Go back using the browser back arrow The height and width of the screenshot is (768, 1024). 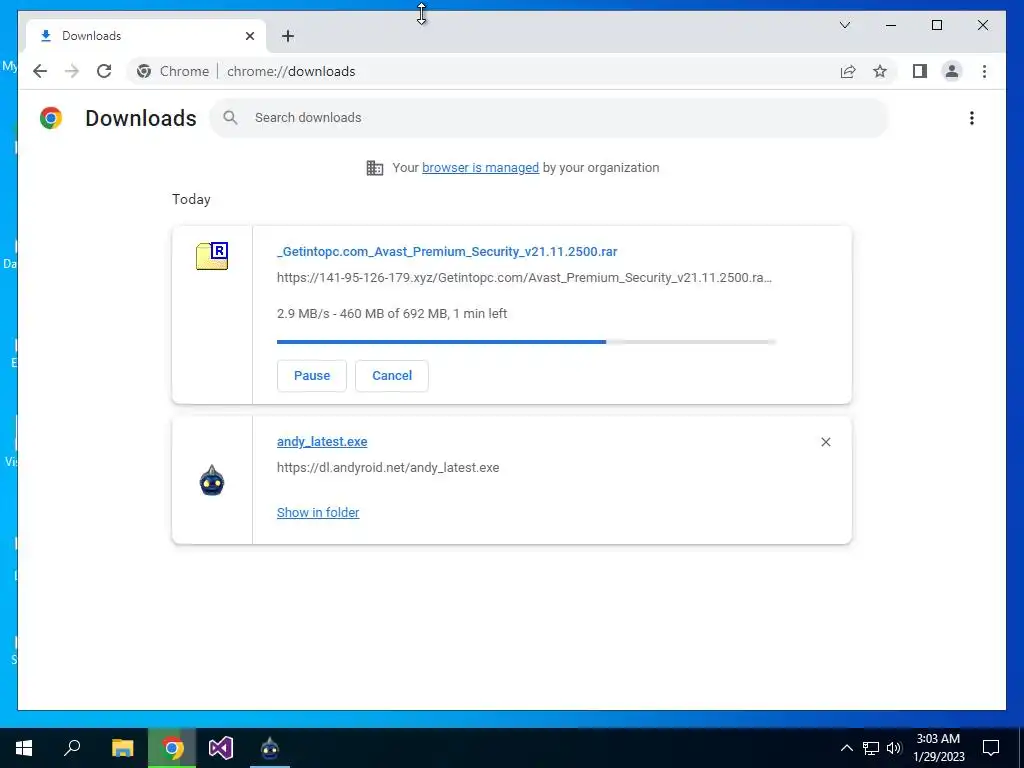[x=40, y=71]
